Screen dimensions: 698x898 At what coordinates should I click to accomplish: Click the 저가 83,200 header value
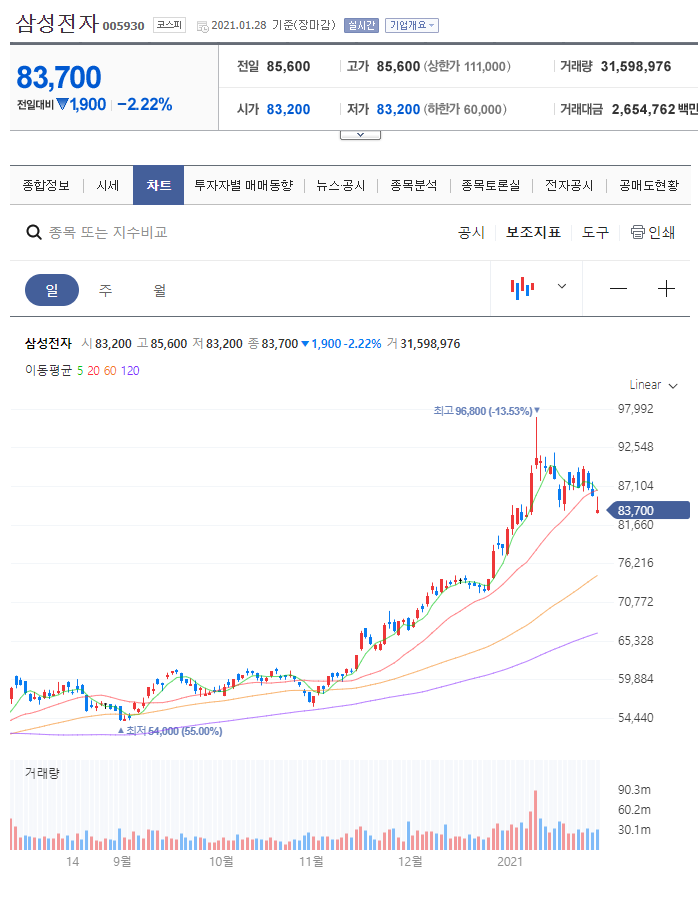[x=398, y=109]
